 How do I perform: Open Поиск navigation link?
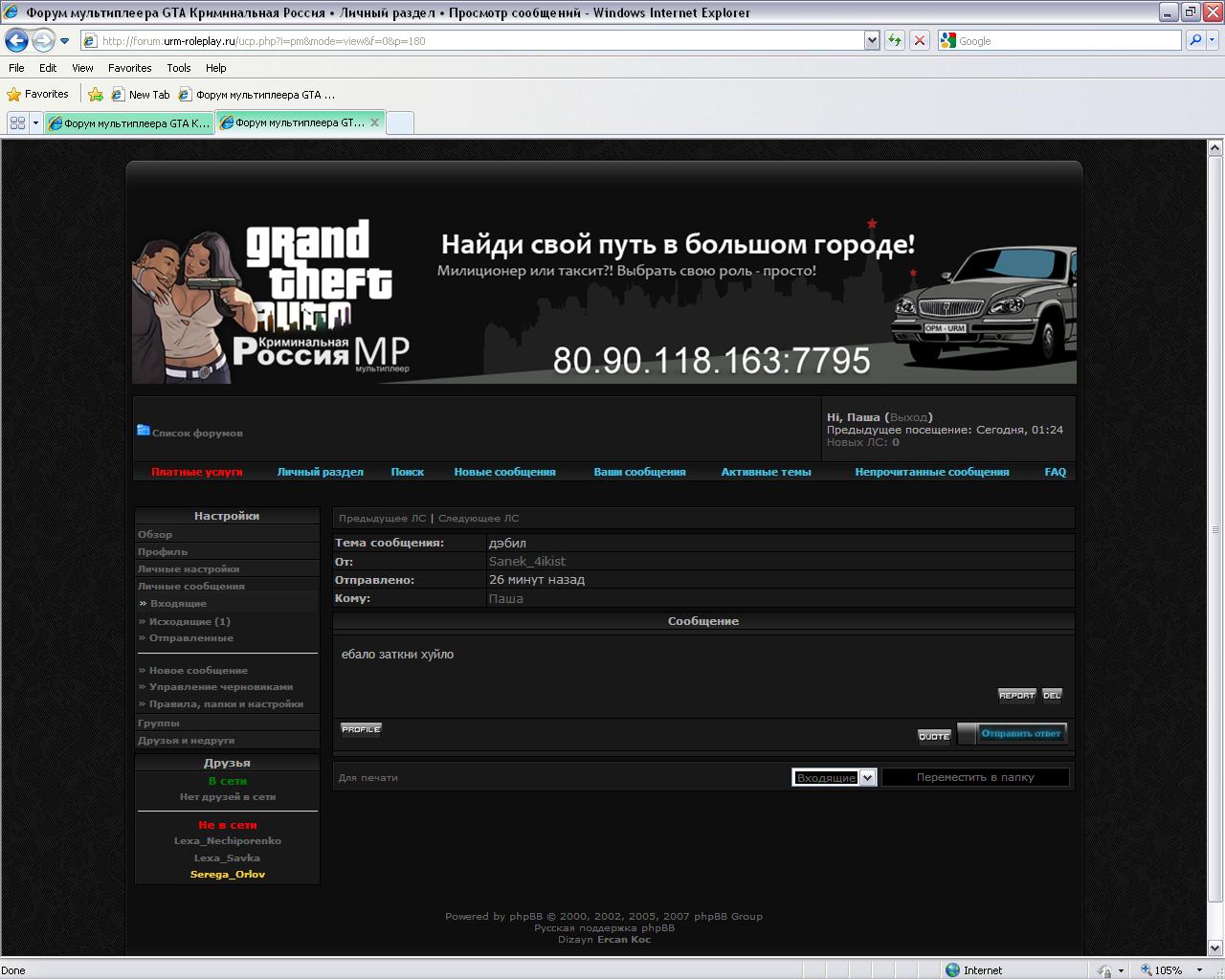coord(408,472)
